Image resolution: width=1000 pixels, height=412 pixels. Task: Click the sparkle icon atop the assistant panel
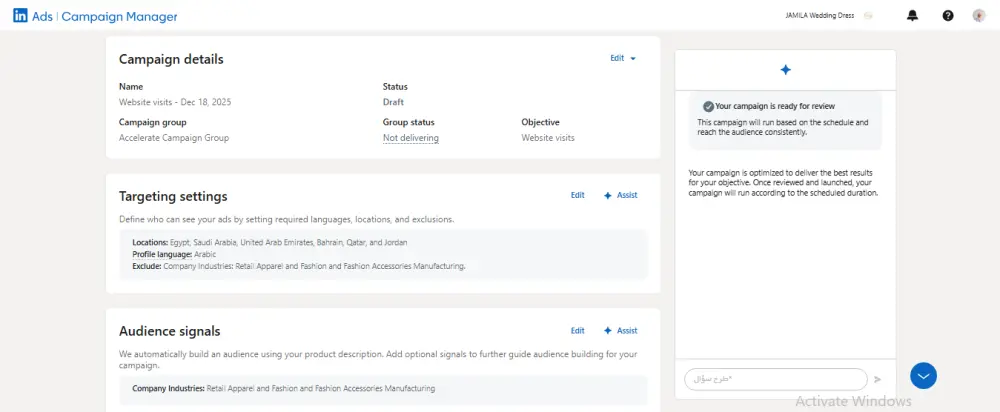785,70
